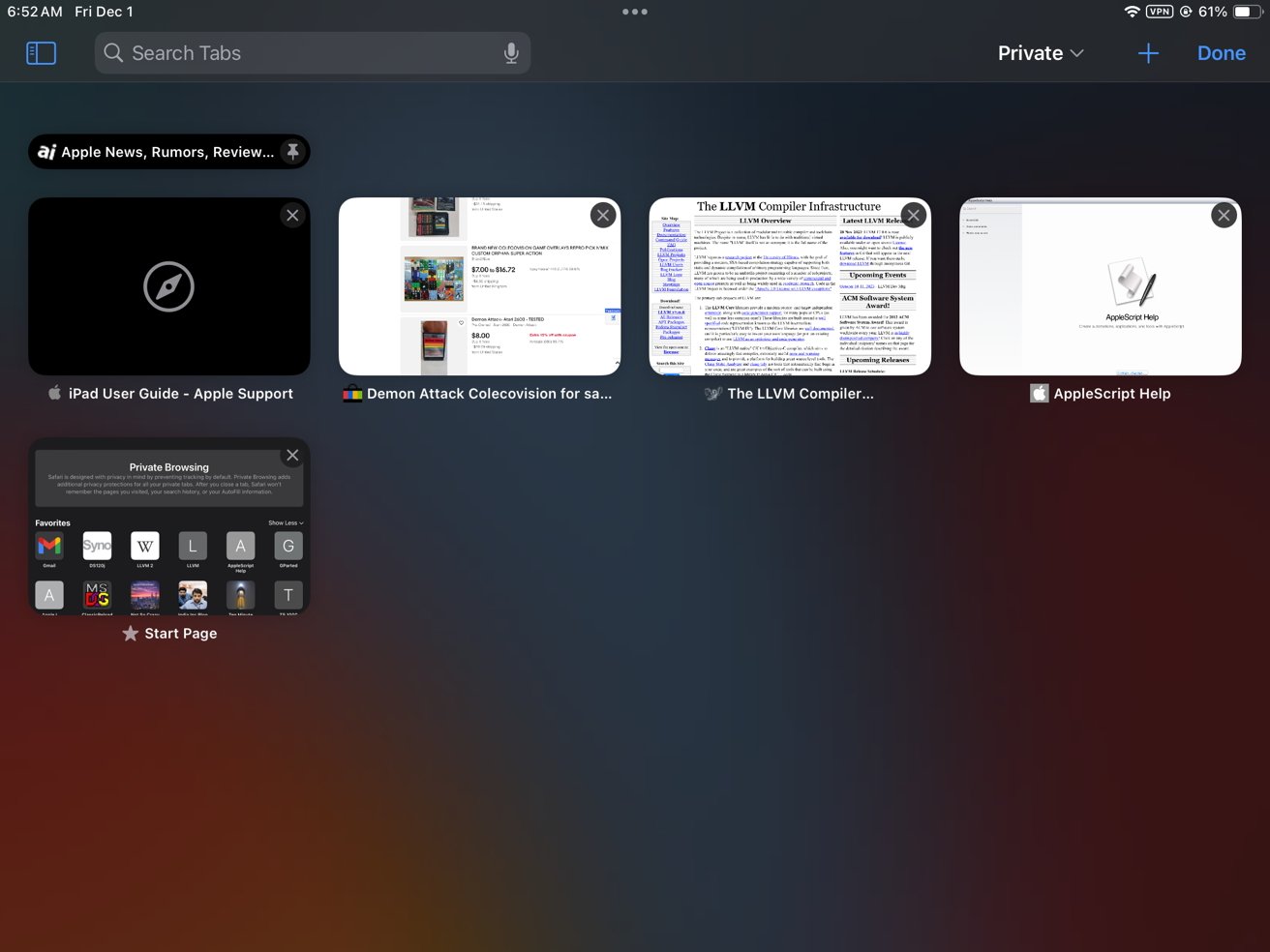
Task: Switch to the LLVM Compiler tab title
Action: click(800, 394)
